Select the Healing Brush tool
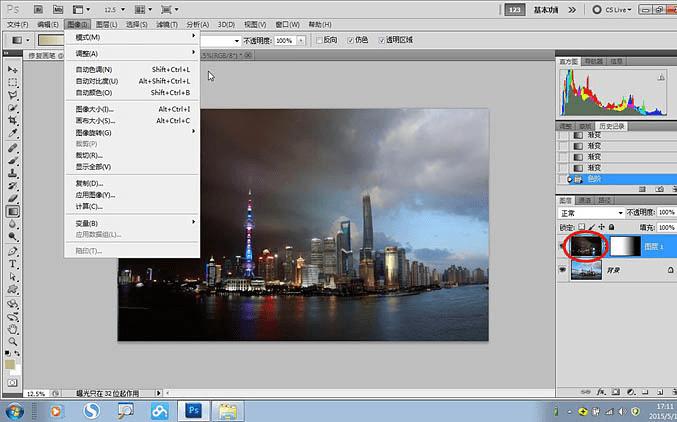 [13, 148]
